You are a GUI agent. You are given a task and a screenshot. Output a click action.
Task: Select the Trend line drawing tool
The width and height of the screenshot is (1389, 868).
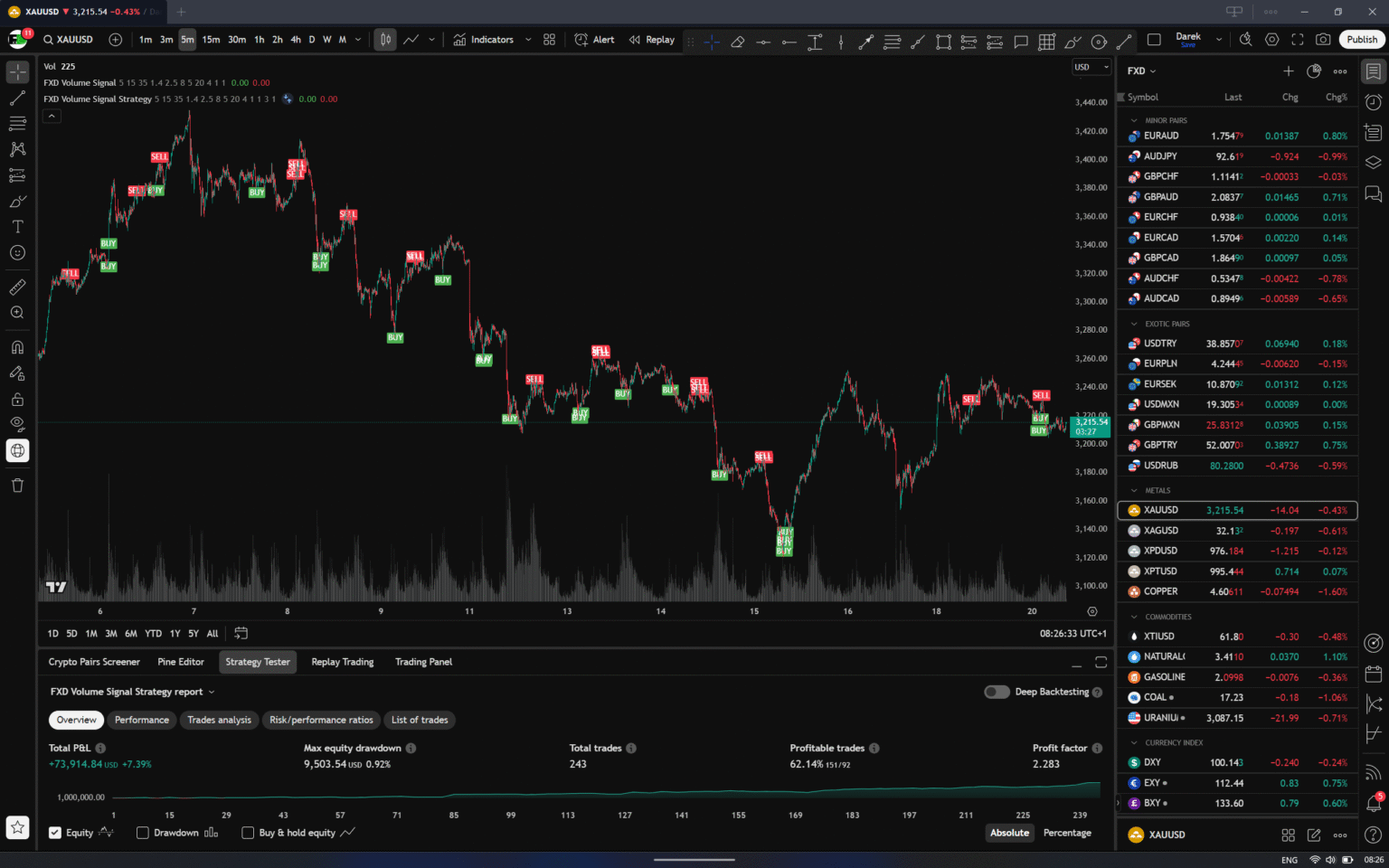coord(17,97)
